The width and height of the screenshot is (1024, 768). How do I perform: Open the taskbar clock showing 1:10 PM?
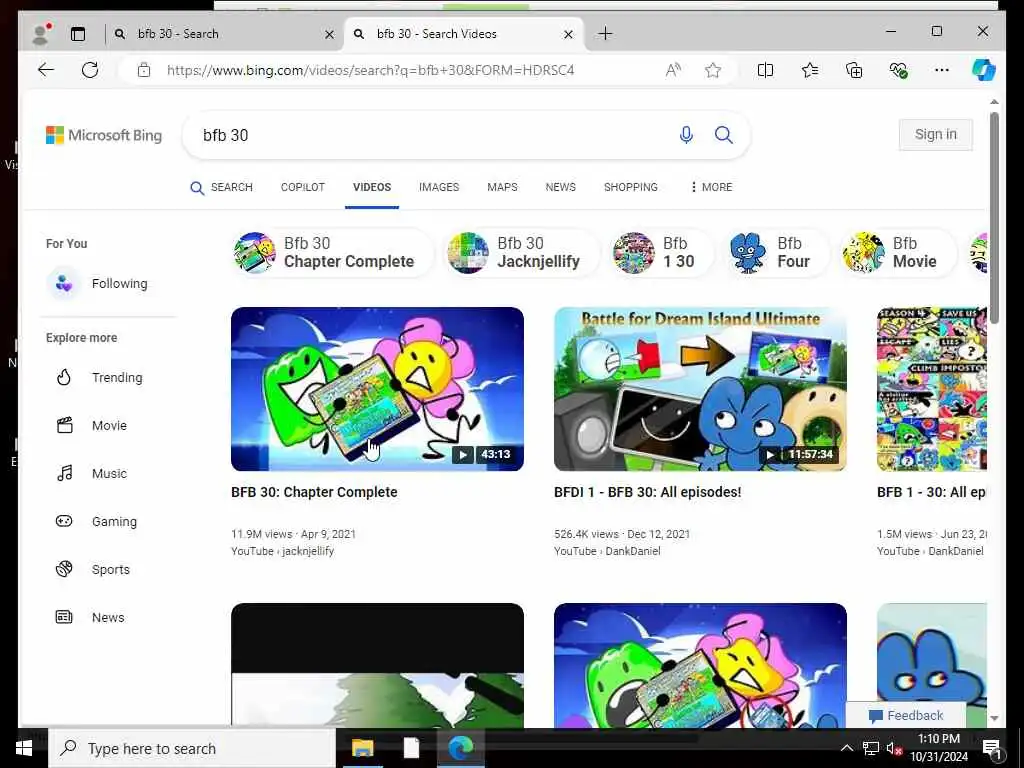(x=938, y=748)
